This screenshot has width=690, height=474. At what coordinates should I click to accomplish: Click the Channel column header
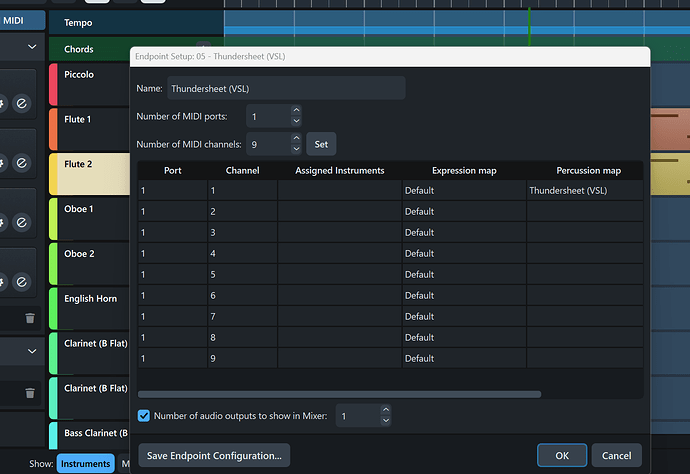(242, 170)
